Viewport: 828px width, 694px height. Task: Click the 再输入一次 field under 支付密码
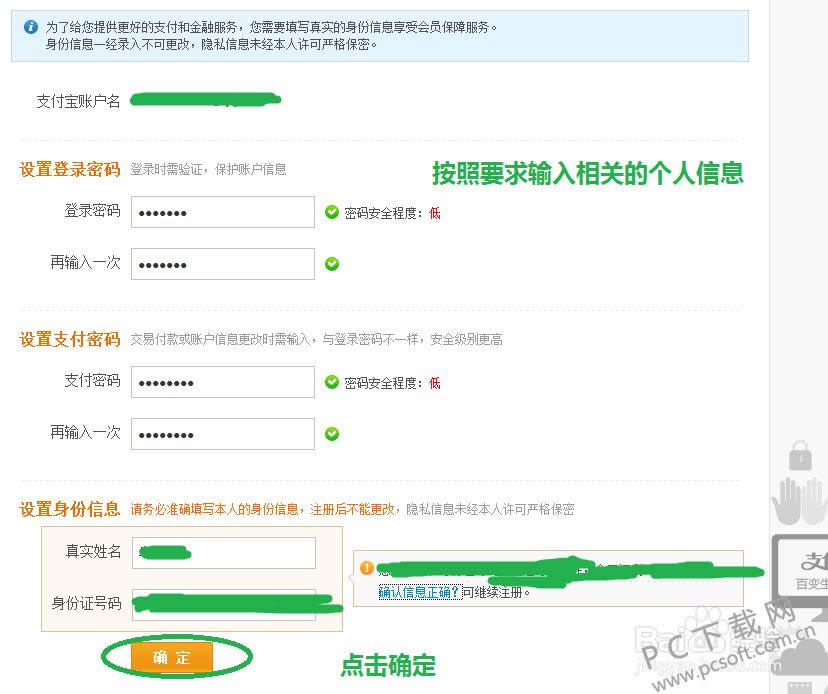tap(223, 434)
